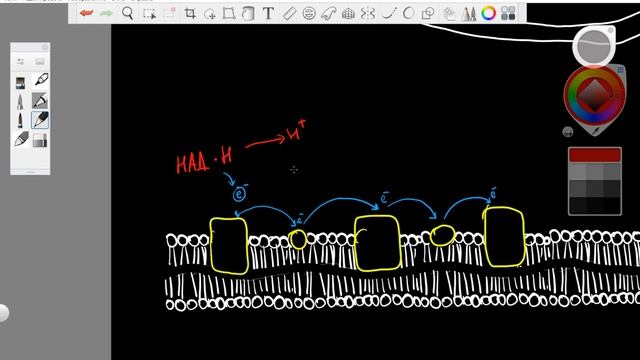This screenshot has height=360, width=640.
Task: Select the gradient smear brush
Action: [40, 140]
